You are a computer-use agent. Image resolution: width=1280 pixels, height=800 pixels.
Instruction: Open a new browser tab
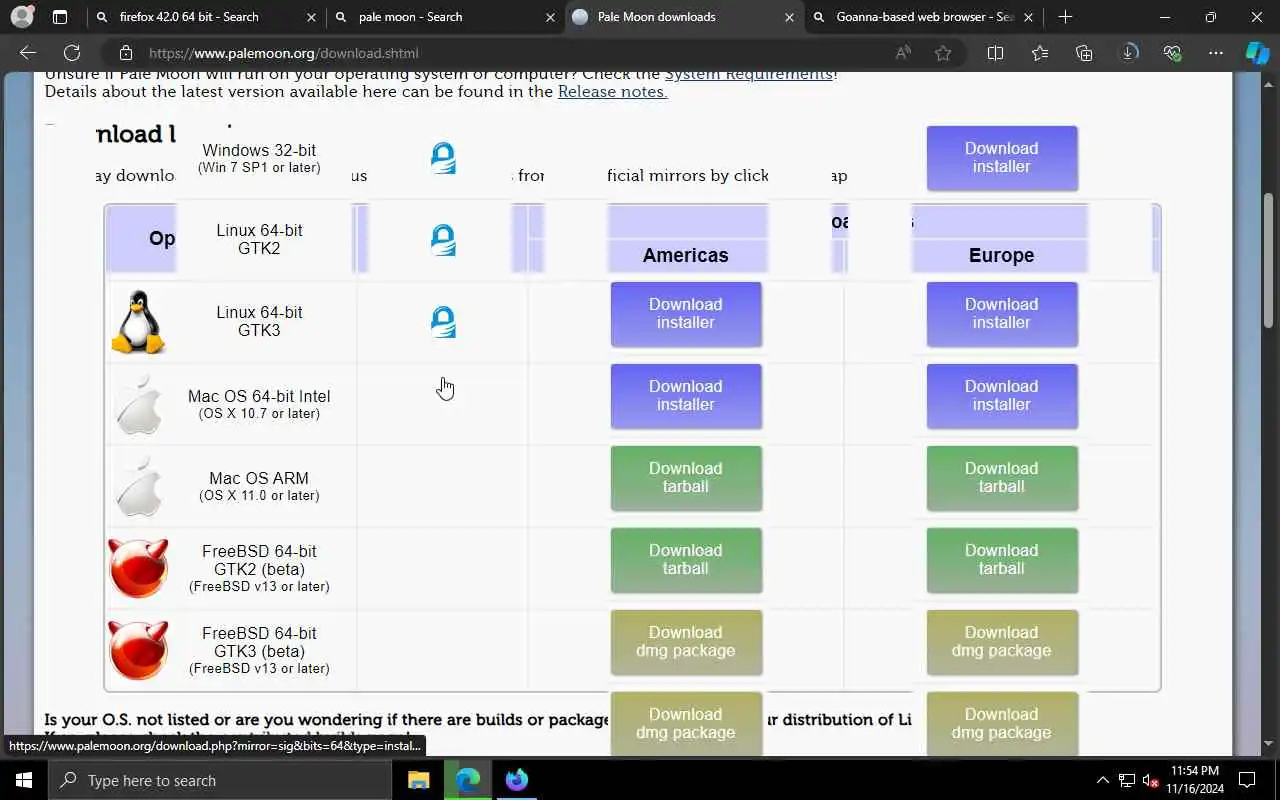coord(1065,17)
